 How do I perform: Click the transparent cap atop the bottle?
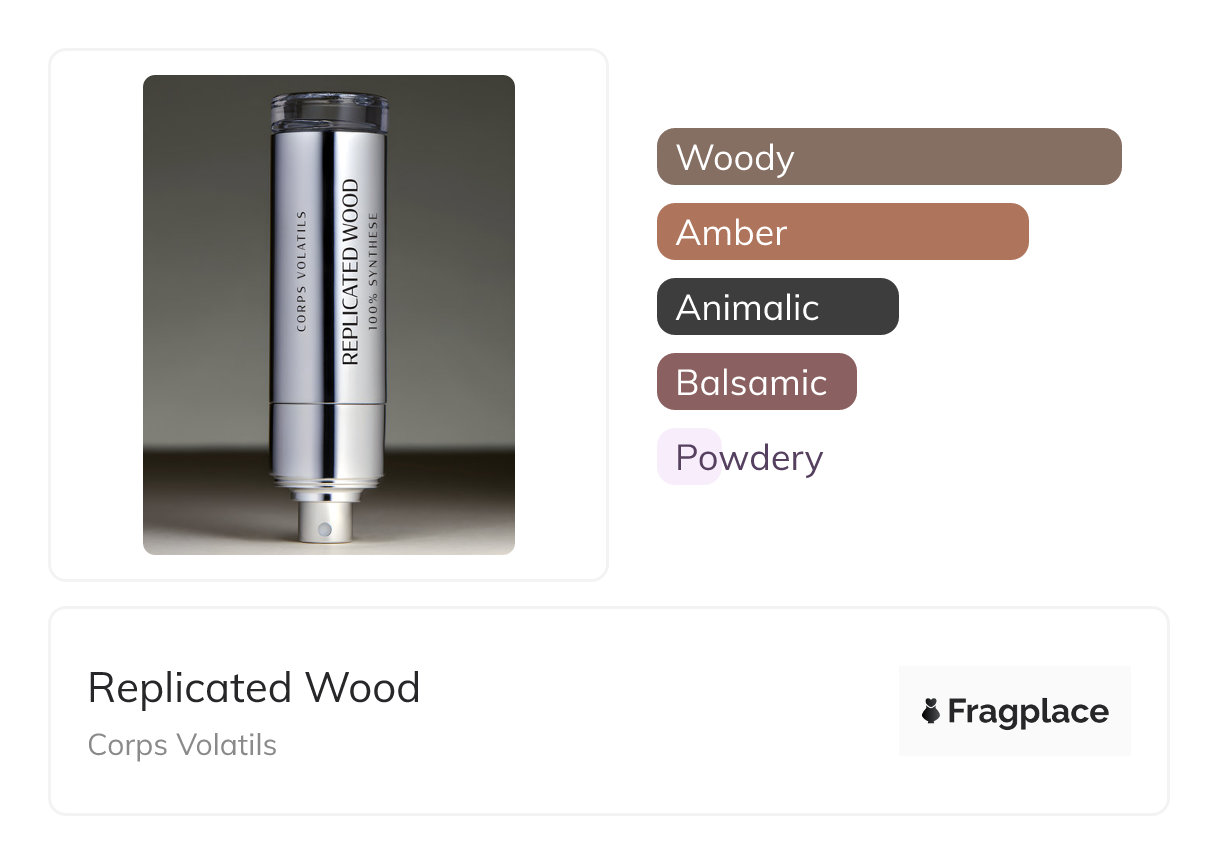[328, 111]
